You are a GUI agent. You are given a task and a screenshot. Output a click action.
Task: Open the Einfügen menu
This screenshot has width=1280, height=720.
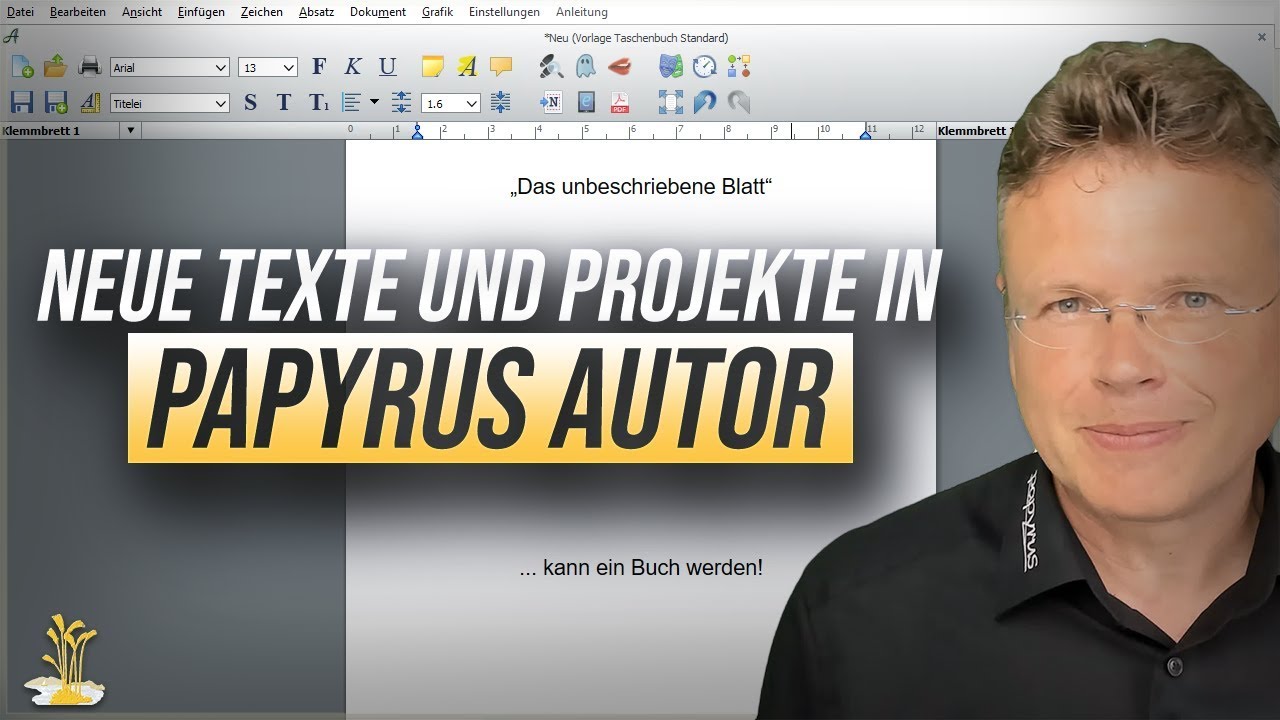click(x=201, y=12)
